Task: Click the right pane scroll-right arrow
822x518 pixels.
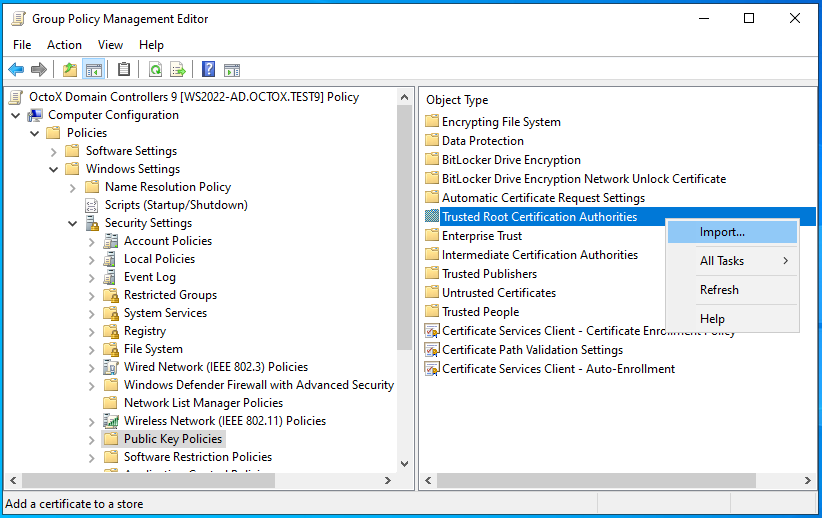Action: [x=807, y=480]
